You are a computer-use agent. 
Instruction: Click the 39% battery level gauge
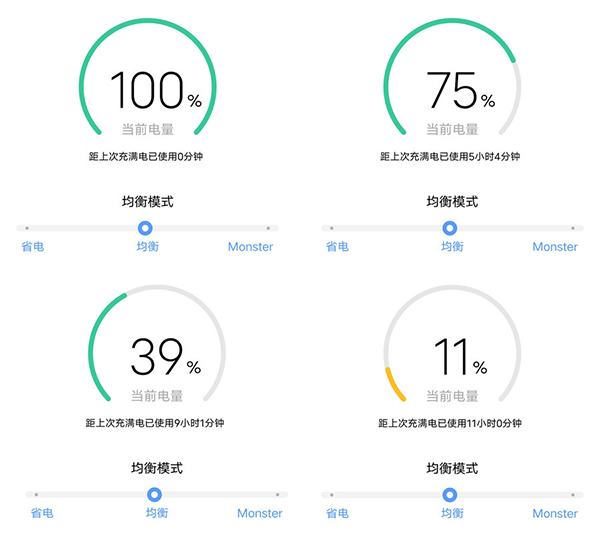tap(157, 355)
